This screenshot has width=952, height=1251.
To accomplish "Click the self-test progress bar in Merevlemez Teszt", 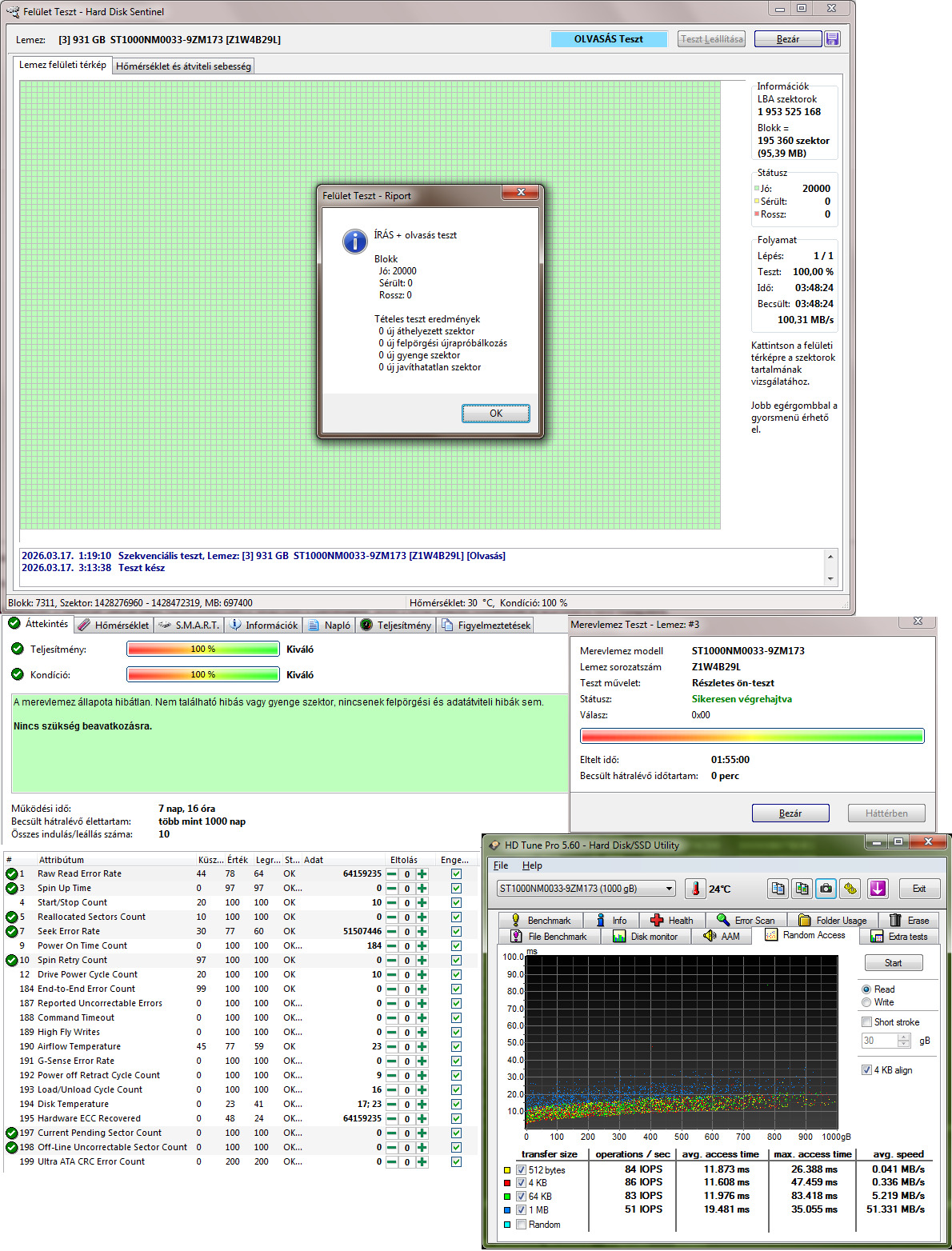I will point(752,736).
